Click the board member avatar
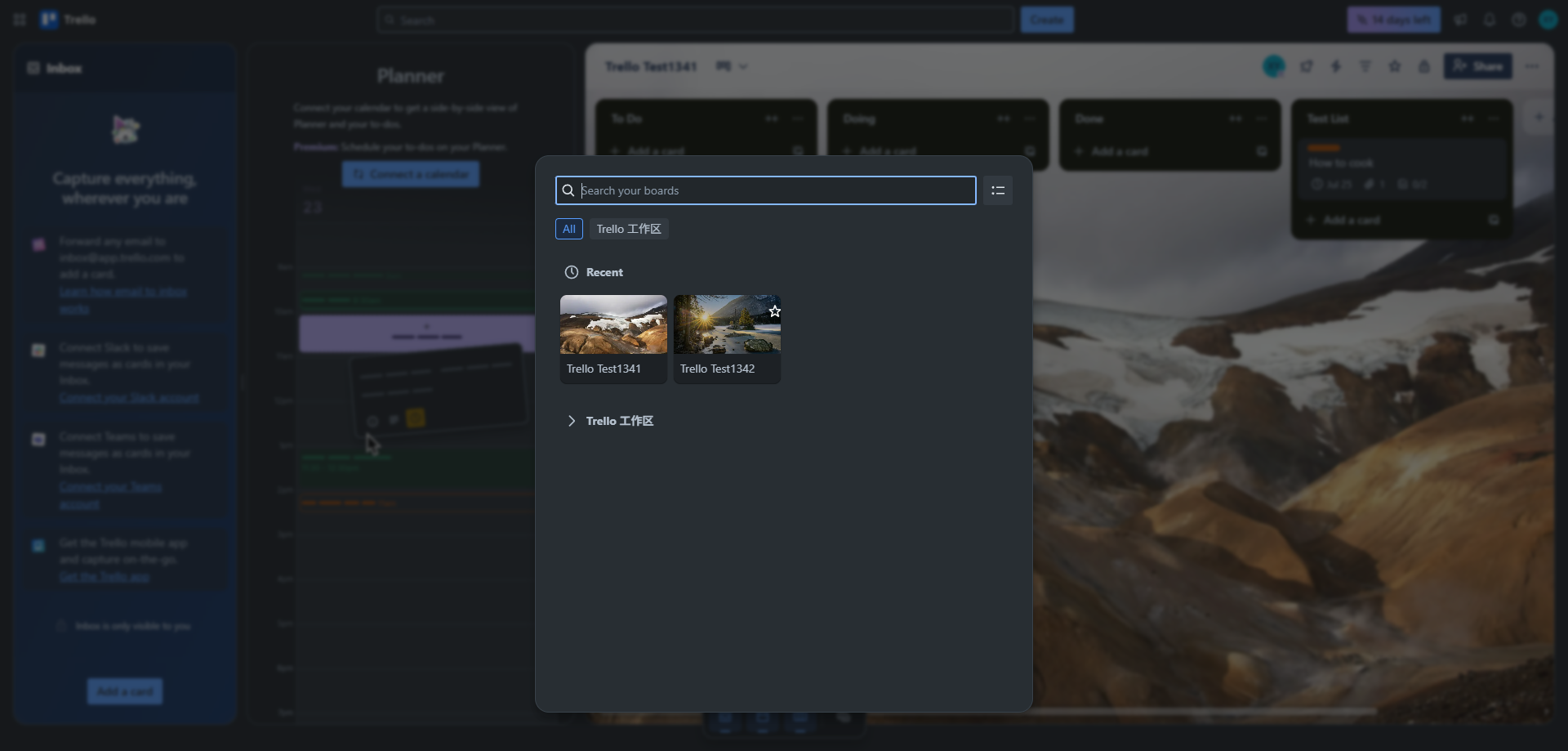 [1274, 66]
